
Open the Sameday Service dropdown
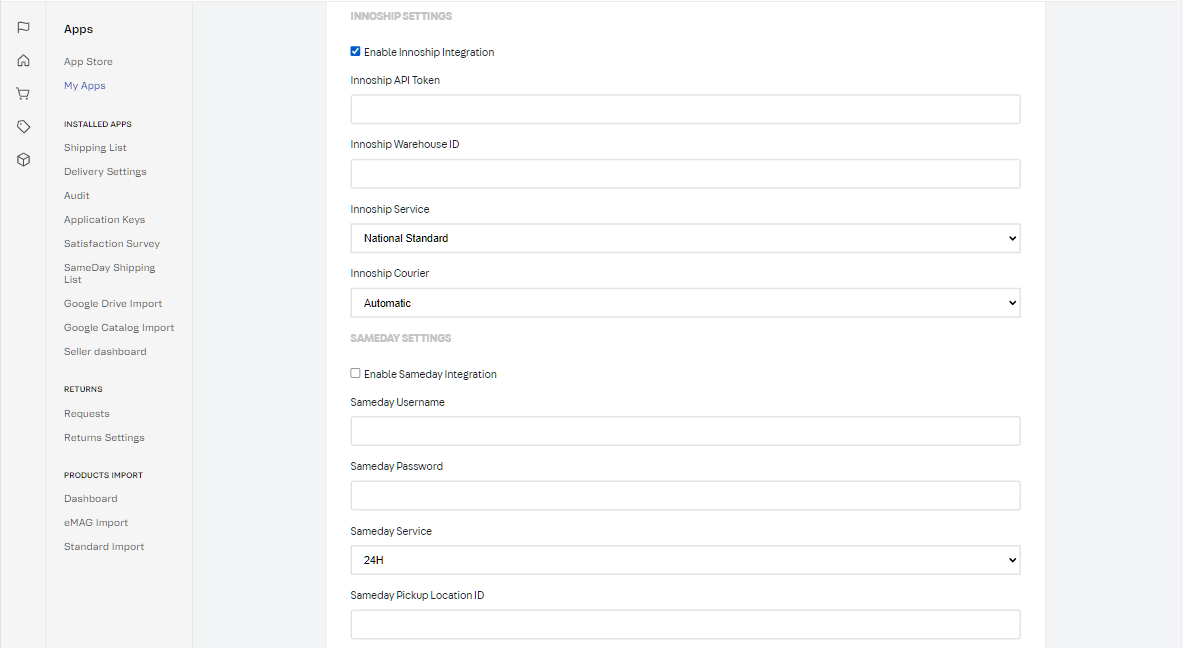(685, 560)
